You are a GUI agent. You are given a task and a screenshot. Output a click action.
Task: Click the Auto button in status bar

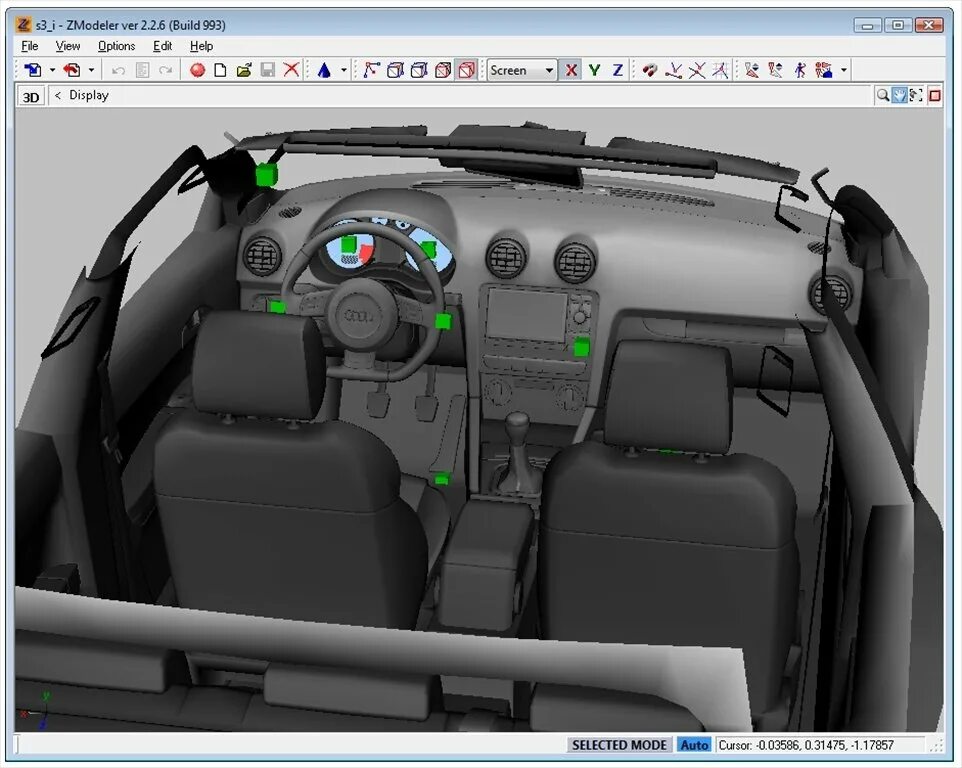tap(695, 745)
